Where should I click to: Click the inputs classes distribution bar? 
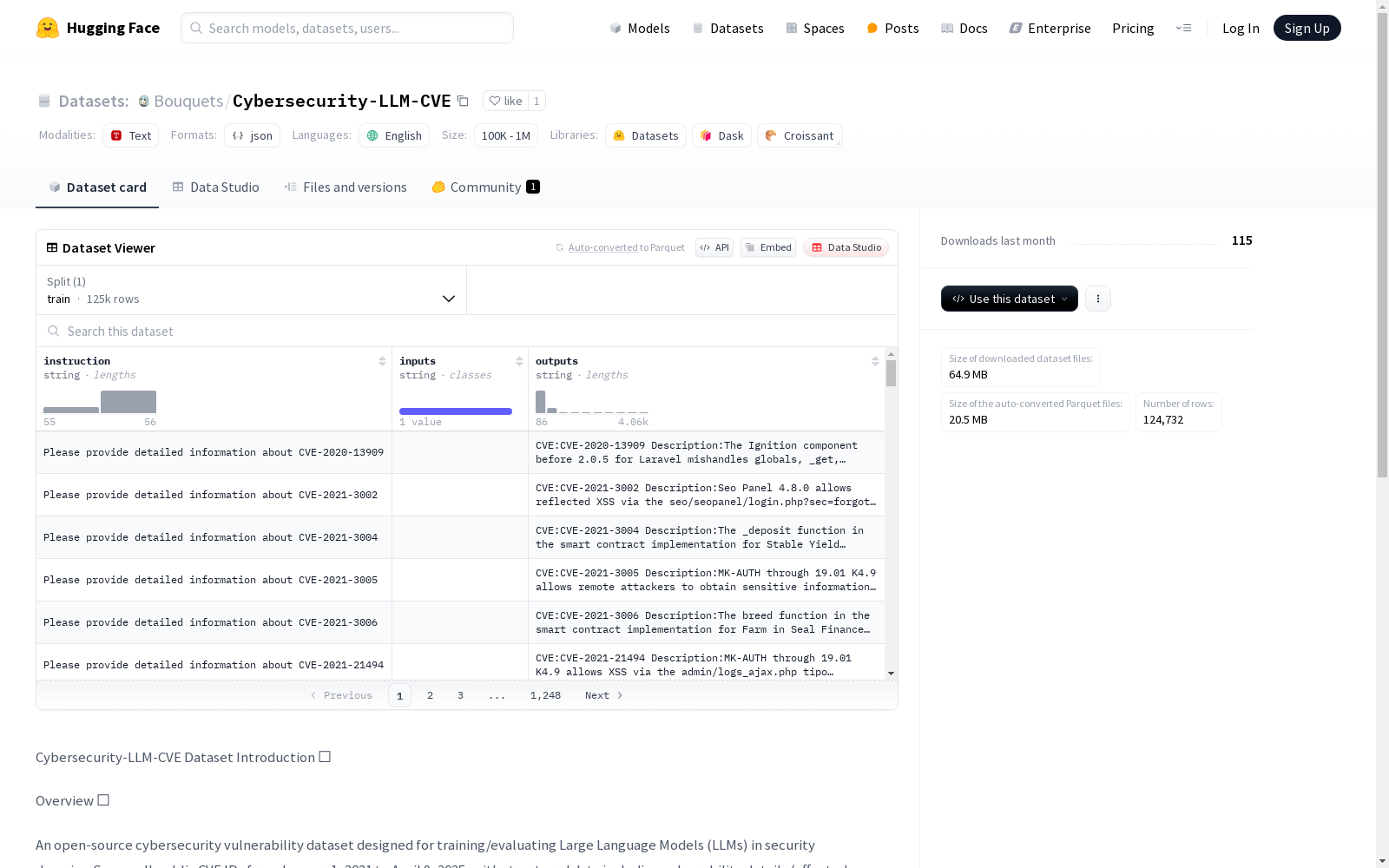point(456,411)
